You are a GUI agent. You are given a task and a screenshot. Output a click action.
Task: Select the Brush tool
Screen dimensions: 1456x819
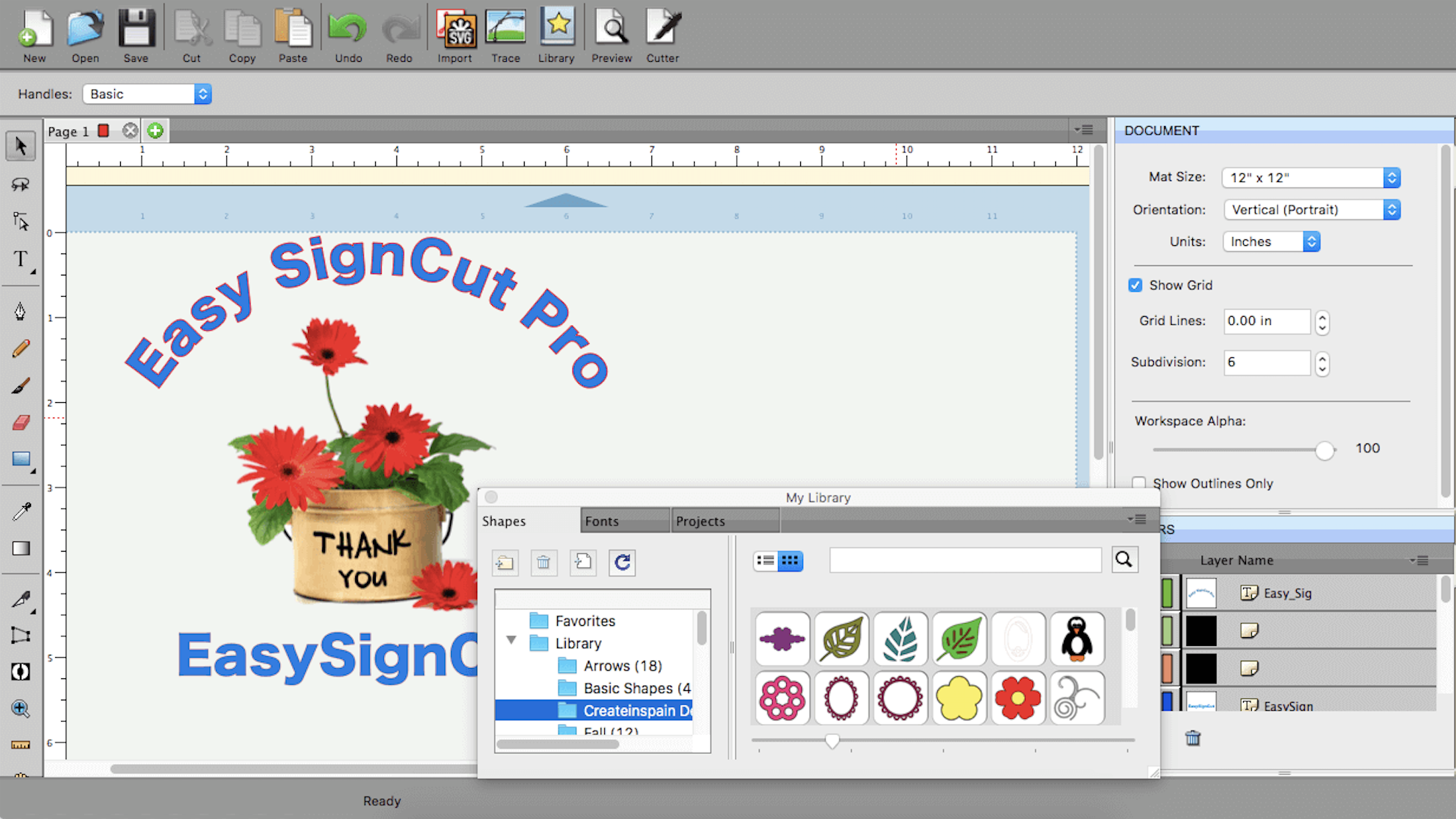[x=21, y=385]
